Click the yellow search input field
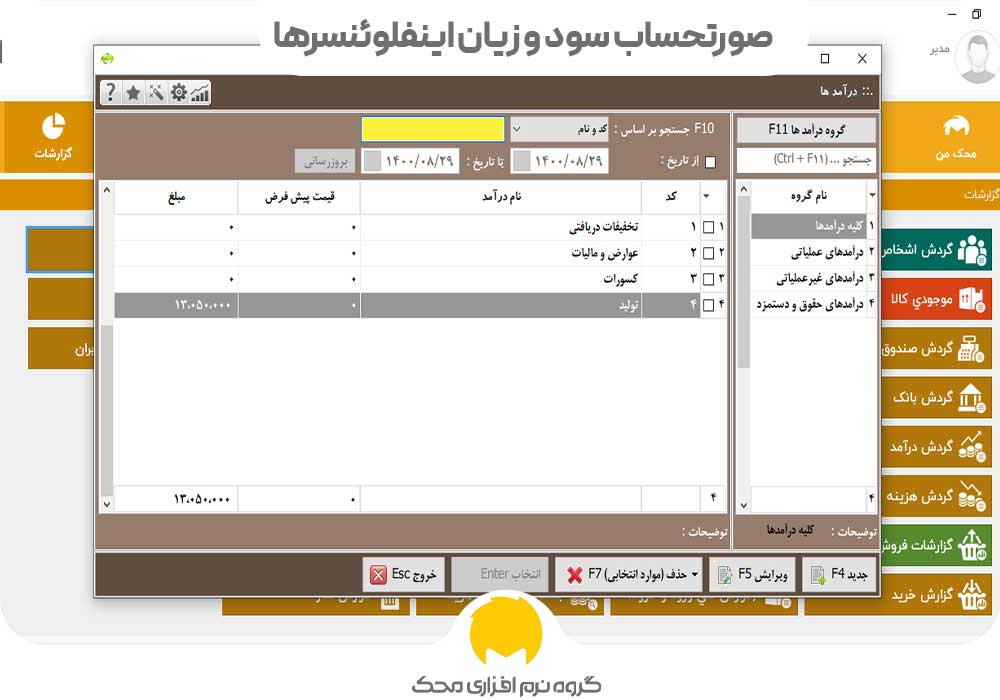Screen dimensions: 1000x700 (x=433, y=129)
